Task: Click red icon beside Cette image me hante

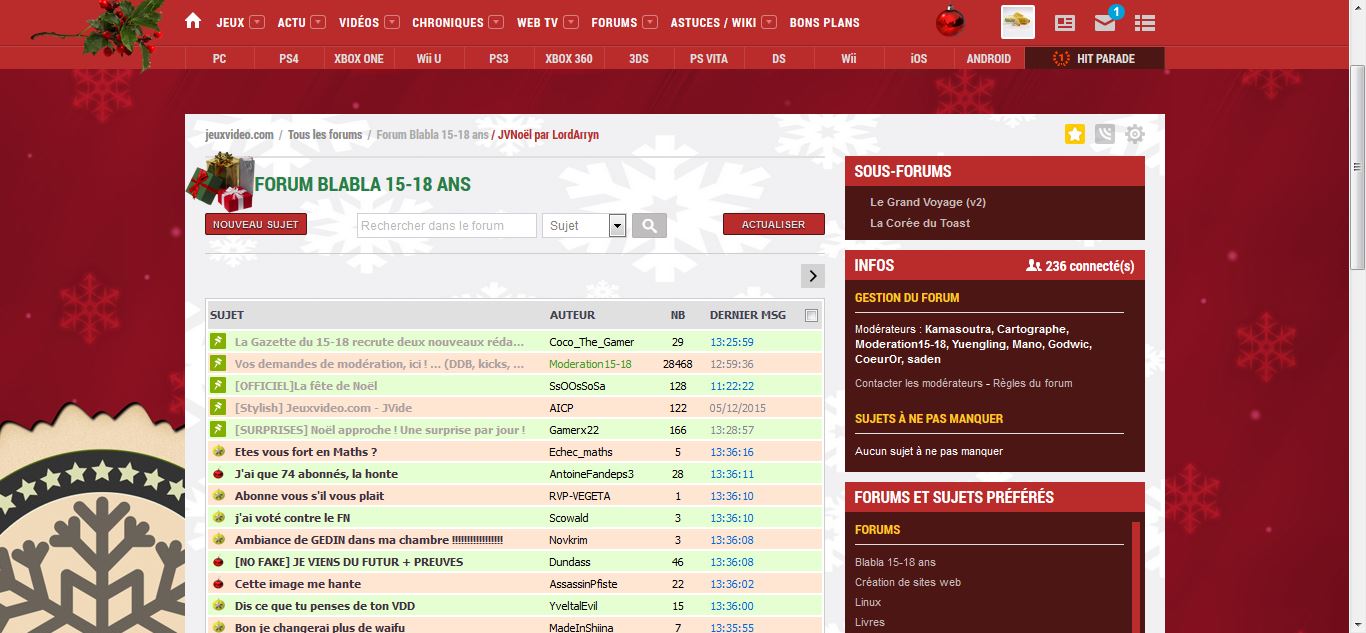Action: coord(218,583)
